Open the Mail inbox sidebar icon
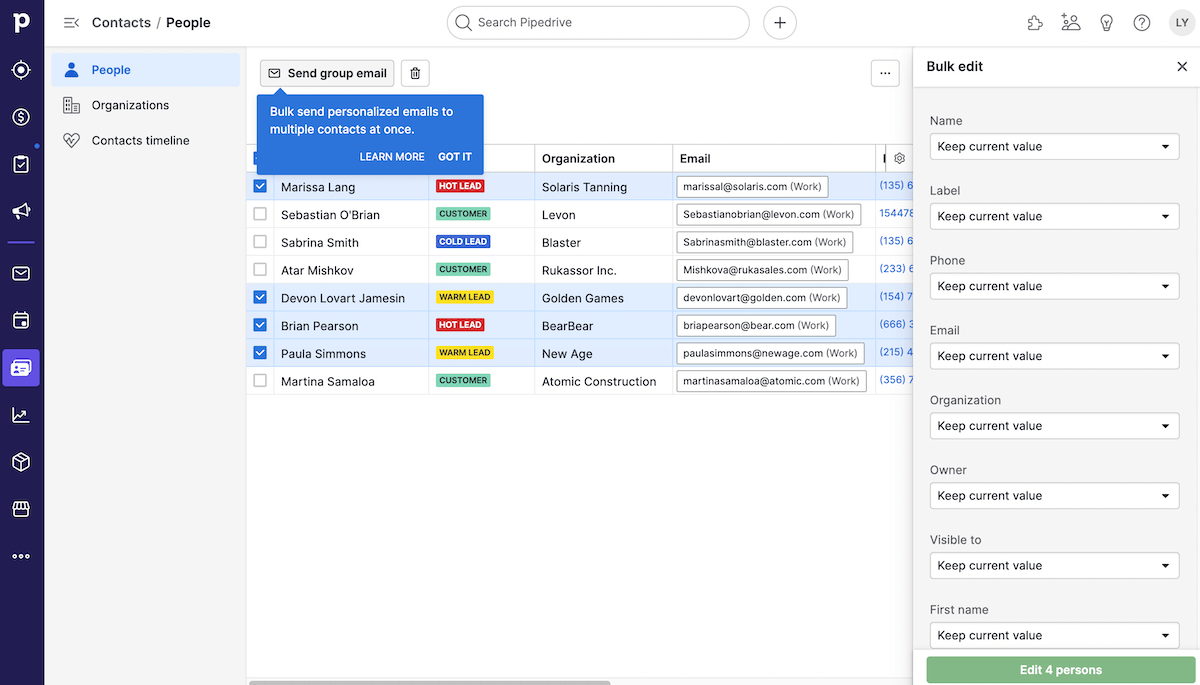The width and height of the screenshot is (1200, 685). (21, 273)
